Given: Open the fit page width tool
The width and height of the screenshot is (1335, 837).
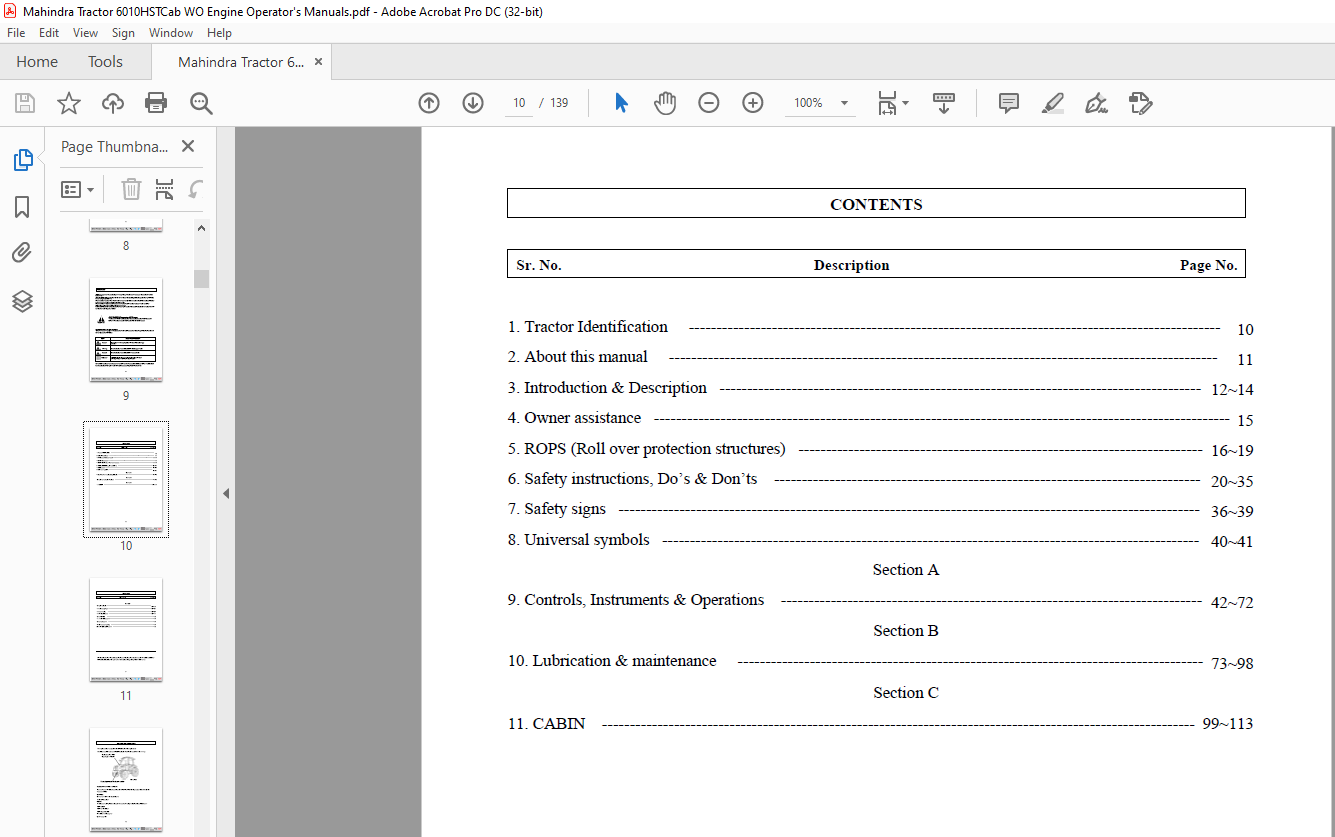Looking at the screenshot, I should 887,103.
